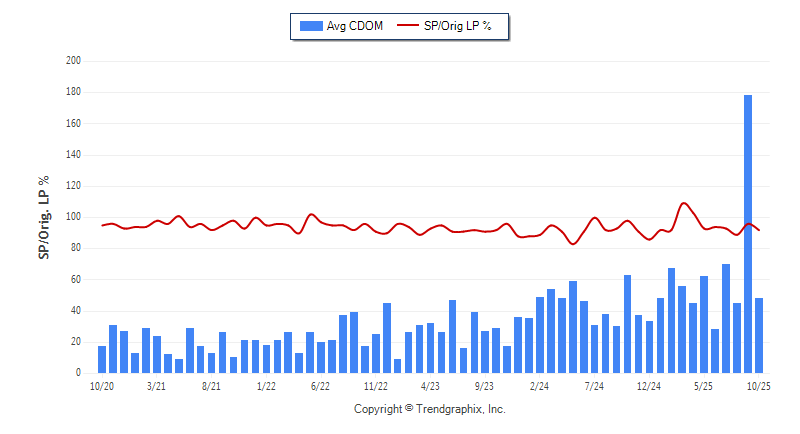Image resolution: width=800 pixels, height=434 pixels.
Task: Click the 100 y-axis value label
Action: coord(73,217)
